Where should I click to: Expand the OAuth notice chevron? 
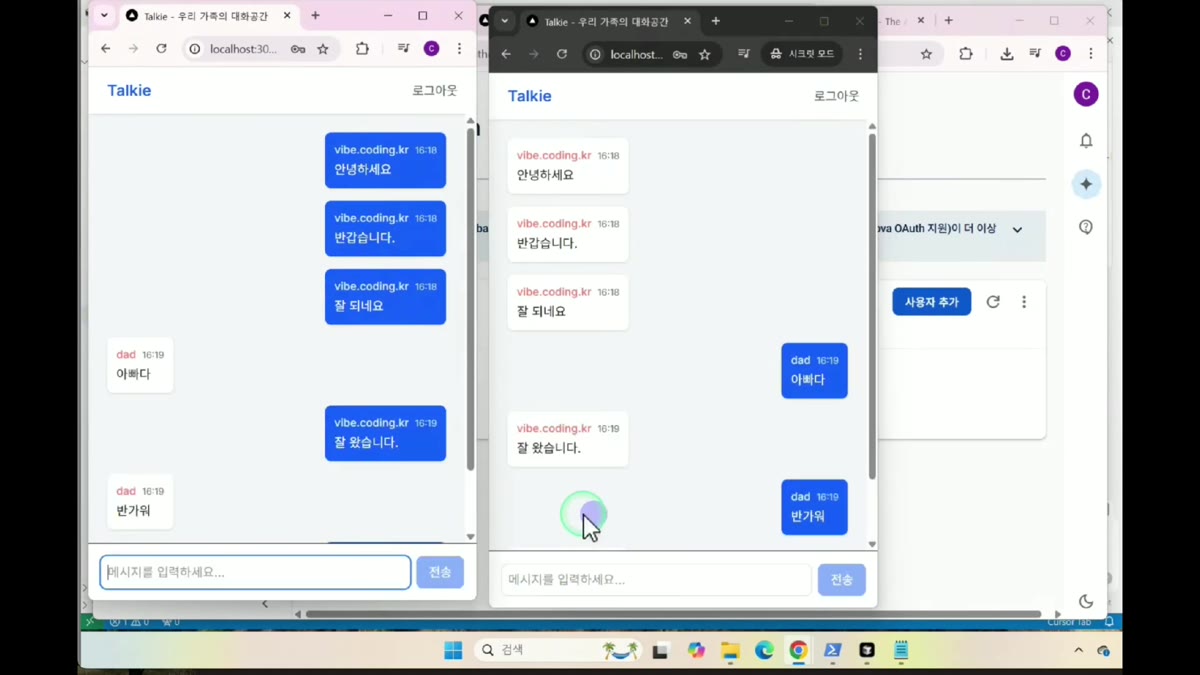click(1017, 229)
